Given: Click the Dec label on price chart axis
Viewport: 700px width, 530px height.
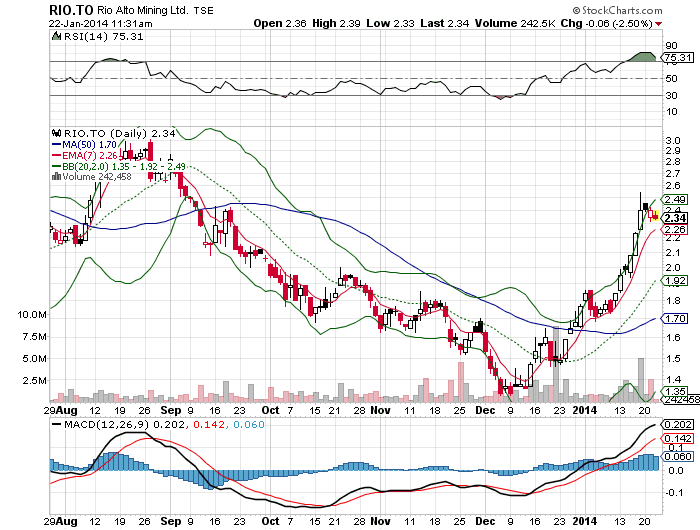Looking at the screenshot, I should (x=485, y=410).
